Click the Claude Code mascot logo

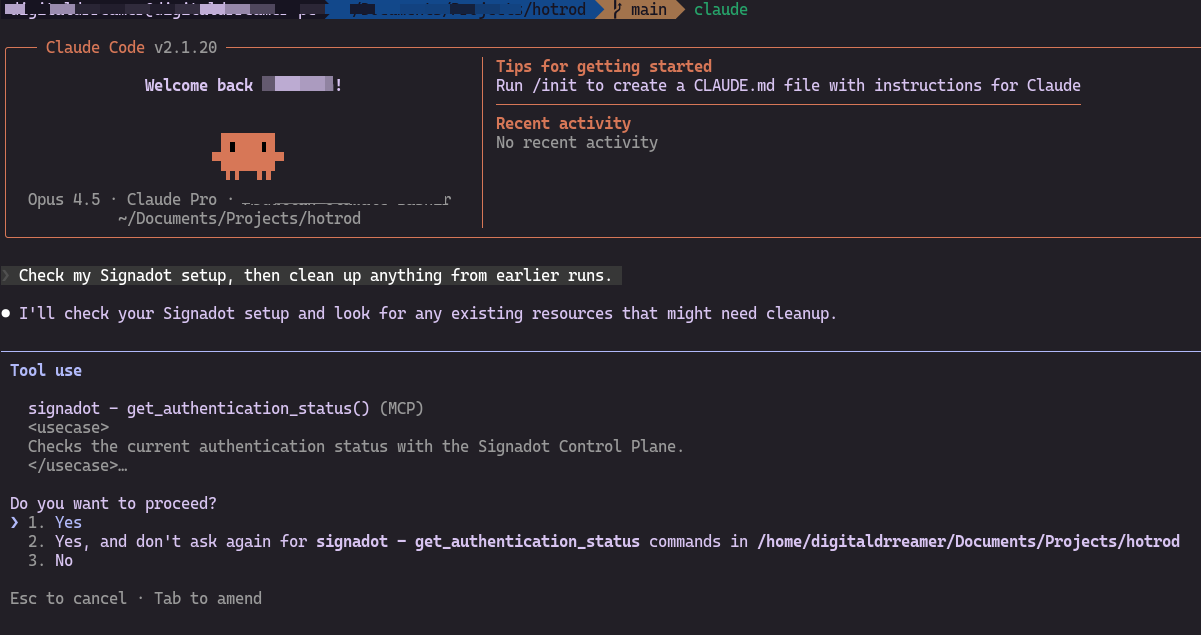pyautogui.click(x=248, y=156)
